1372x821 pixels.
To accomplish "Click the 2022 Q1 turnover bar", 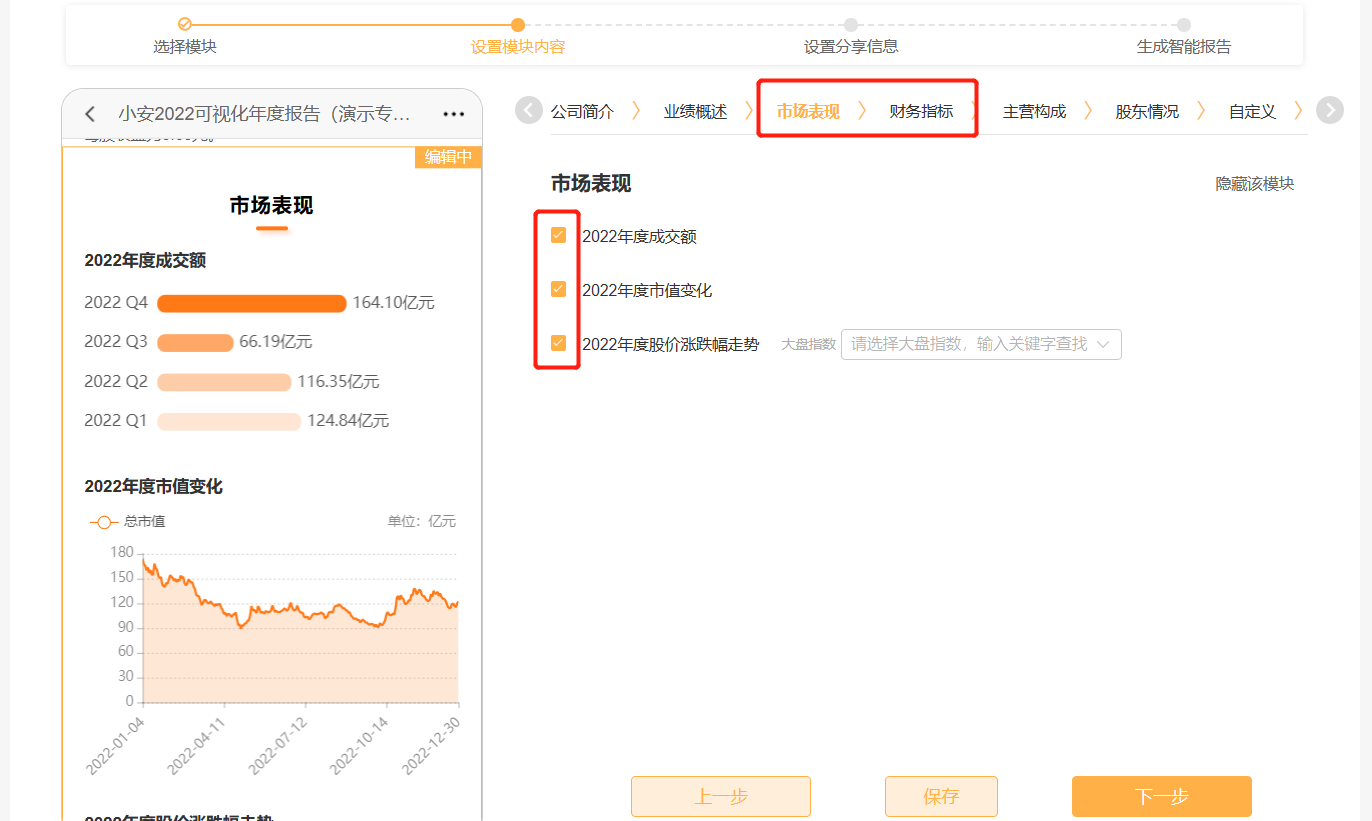I will point(229,421).
